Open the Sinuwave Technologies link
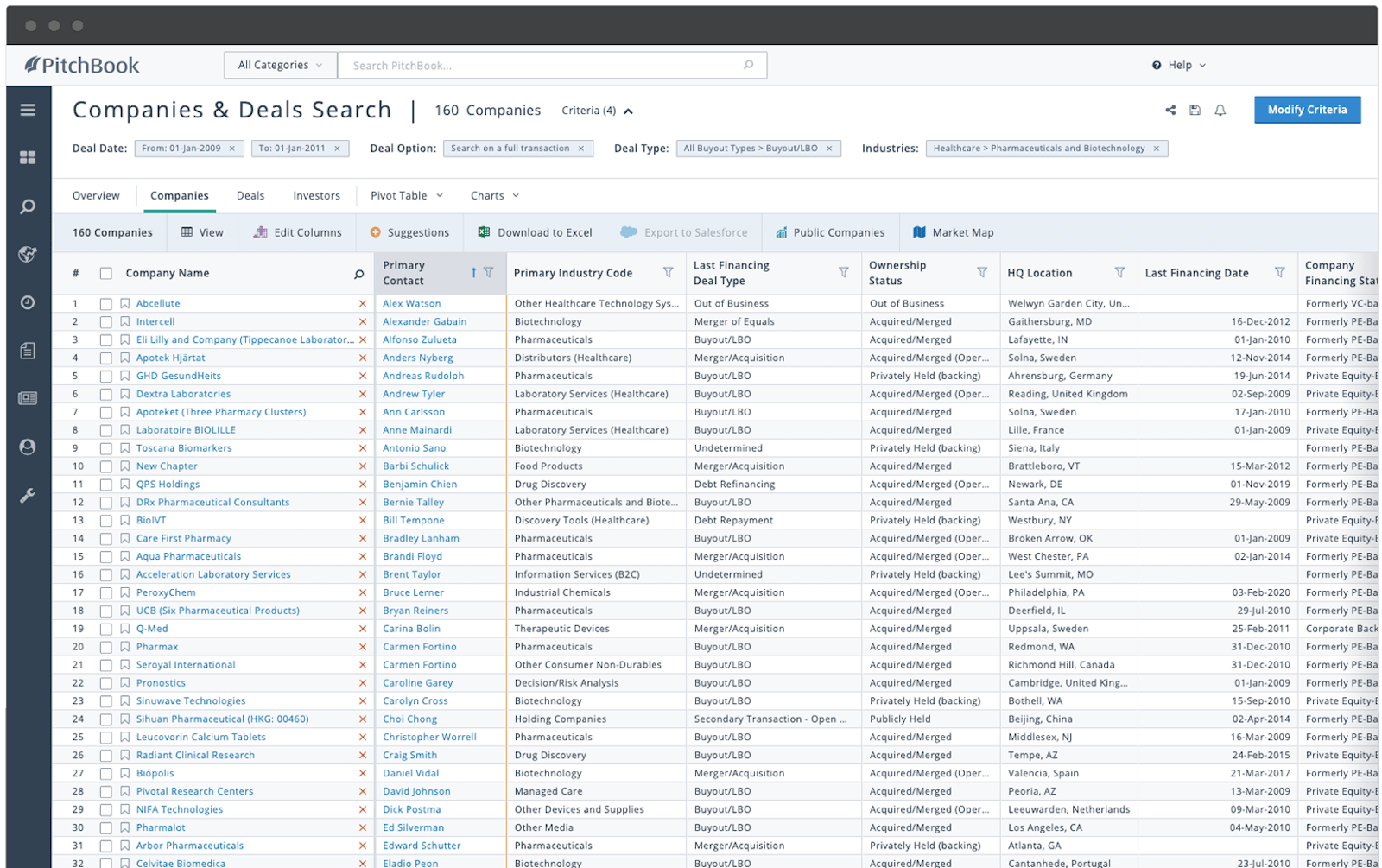 click(x=191, y=701)
